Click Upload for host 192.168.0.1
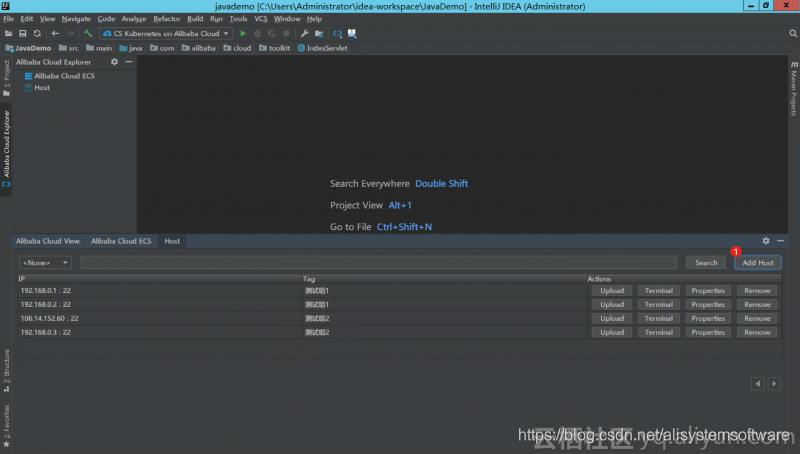The image size is (800, 454). (x=612, y=291)
